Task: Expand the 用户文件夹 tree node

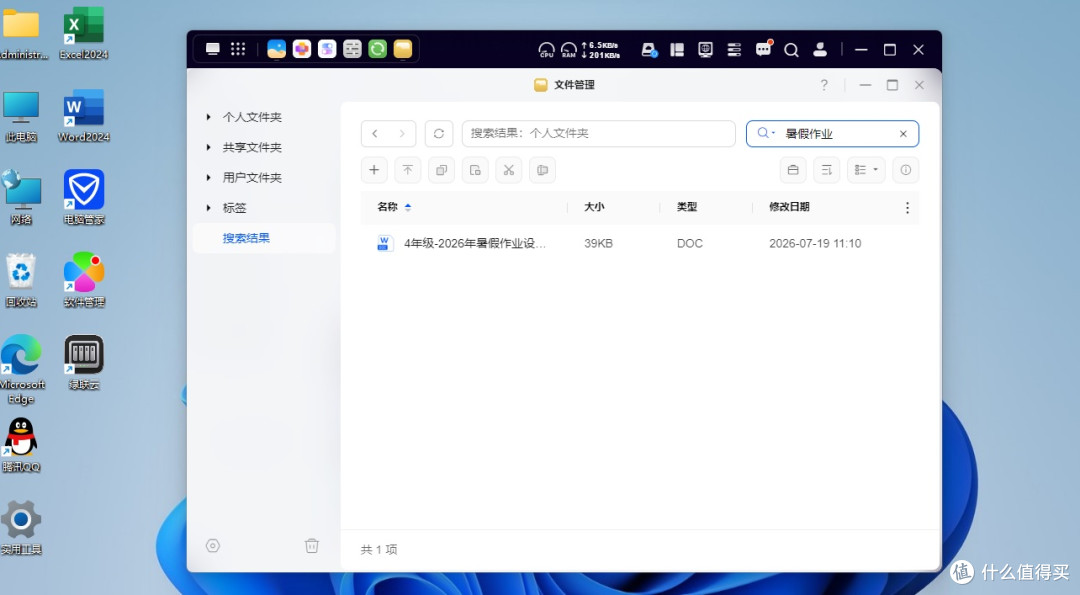Action: (208, 178)
